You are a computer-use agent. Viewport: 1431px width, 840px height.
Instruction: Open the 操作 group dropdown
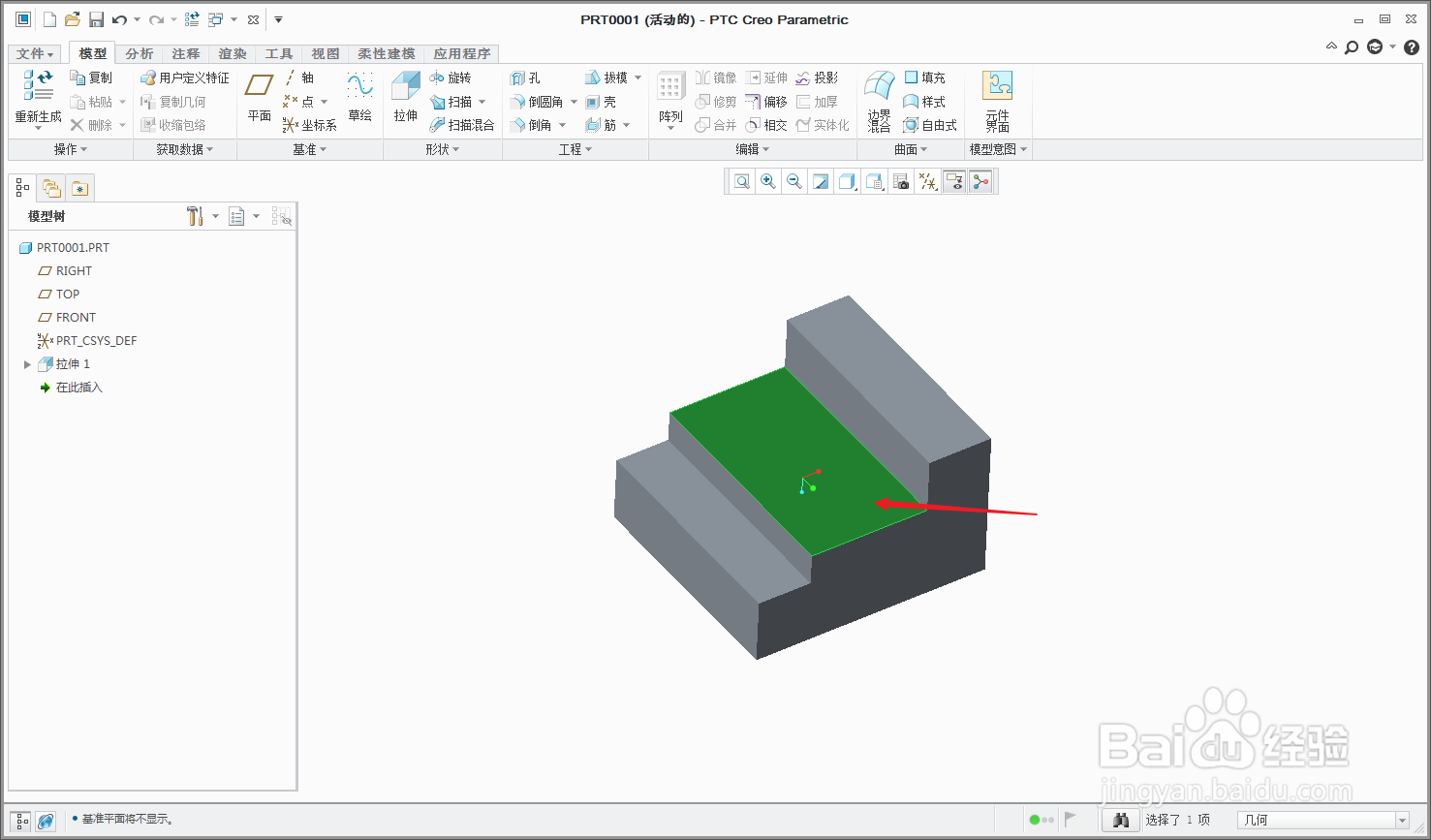click(x=71, y=149)
